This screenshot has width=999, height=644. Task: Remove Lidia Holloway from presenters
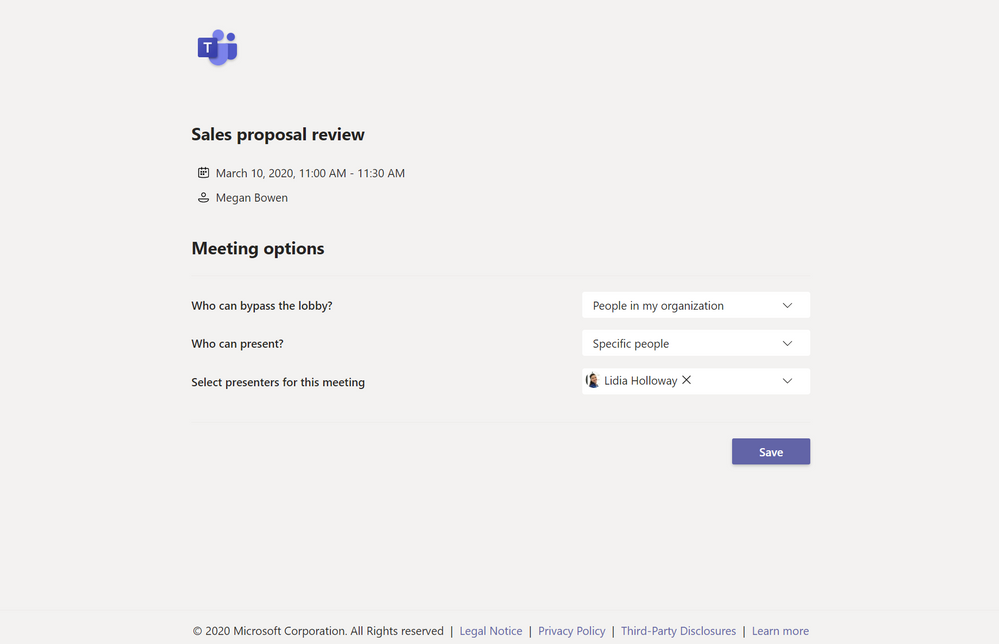pos(687,380)
